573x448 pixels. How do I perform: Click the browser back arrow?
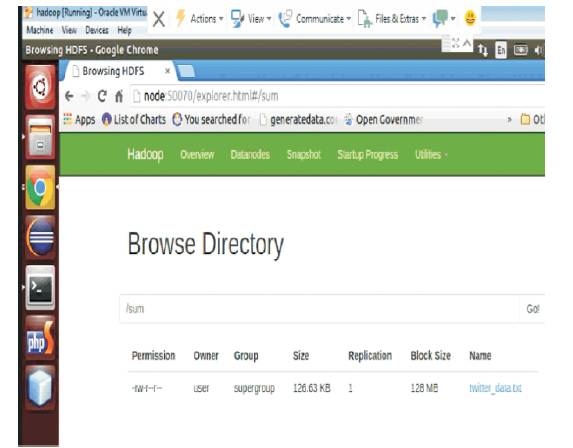point(69,96)
